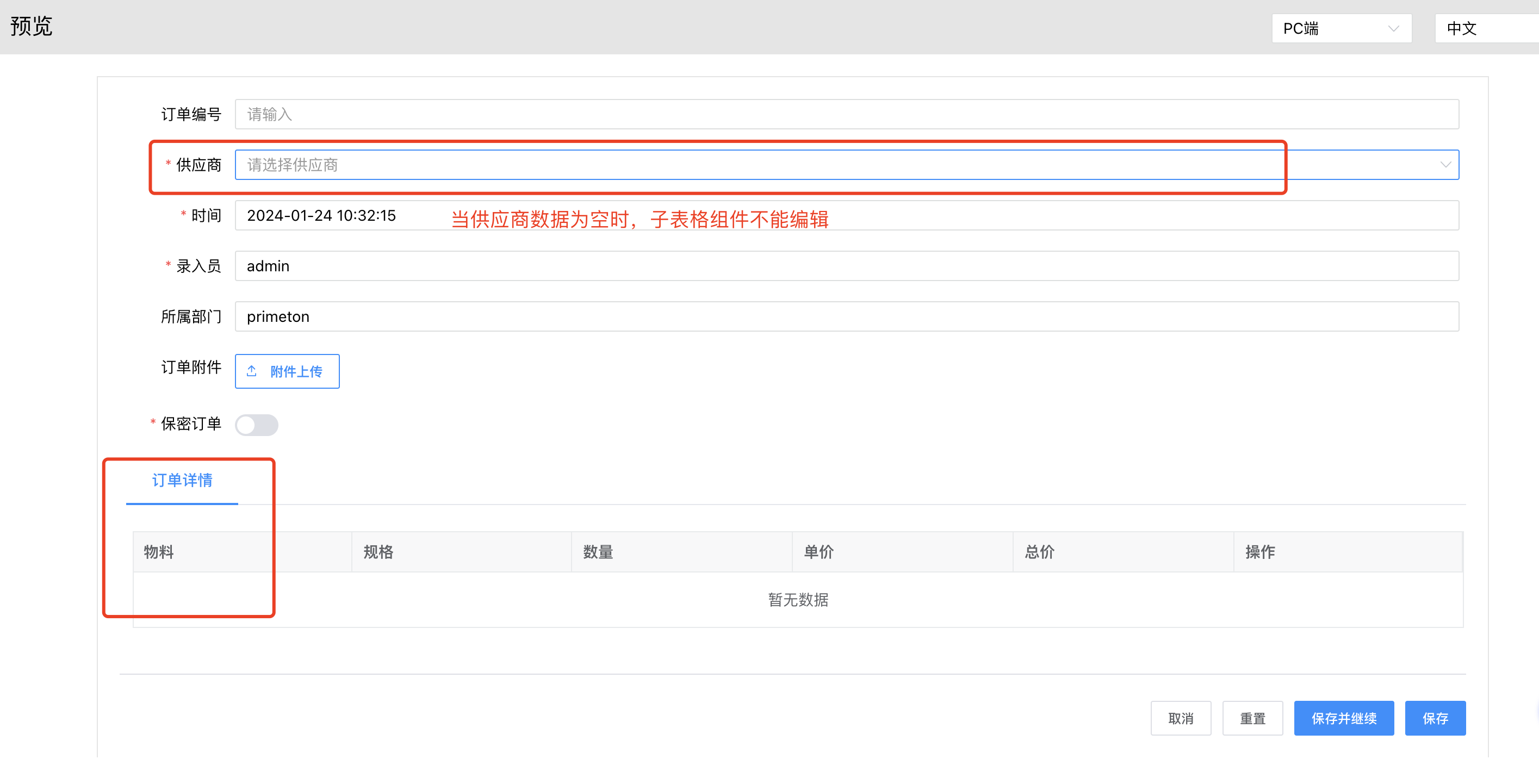Open the PC端 device dropdown
This screenshot has height=784, width=1539.
point(1341,29)
